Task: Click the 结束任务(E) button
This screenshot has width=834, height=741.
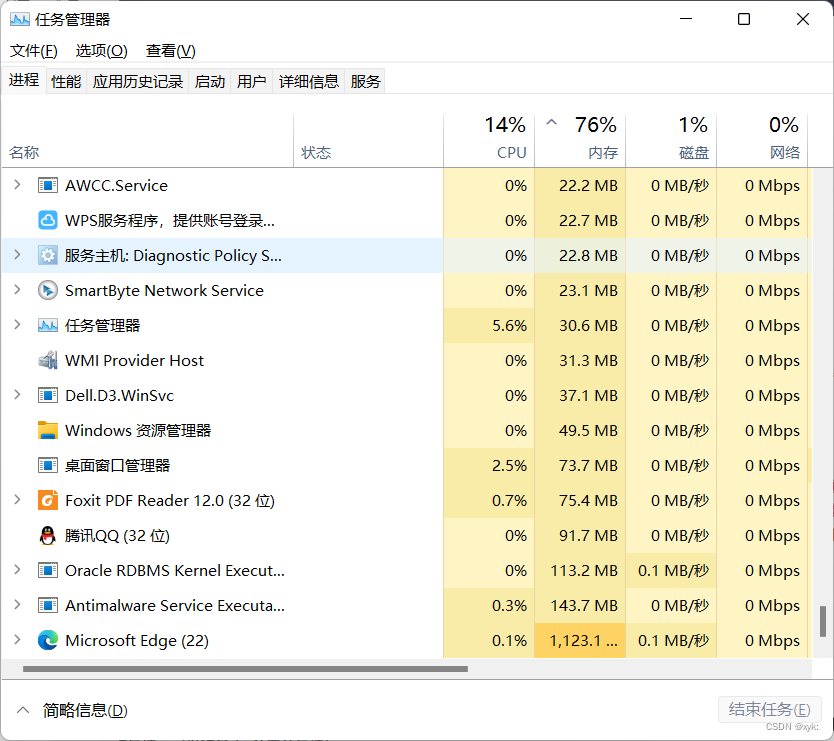Action: tap(770, 710)
